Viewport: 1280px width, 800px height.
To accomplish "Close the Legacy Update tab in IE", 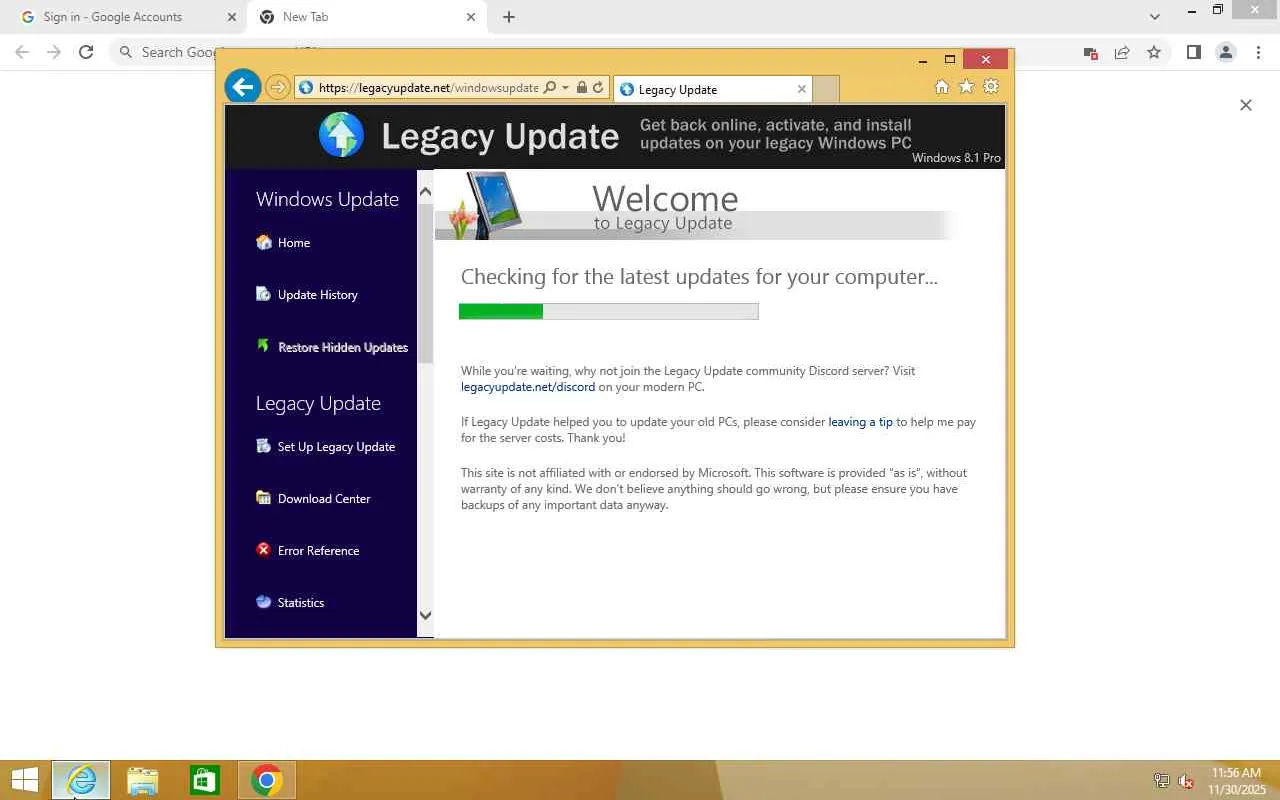I will click(x=801, y=89).
